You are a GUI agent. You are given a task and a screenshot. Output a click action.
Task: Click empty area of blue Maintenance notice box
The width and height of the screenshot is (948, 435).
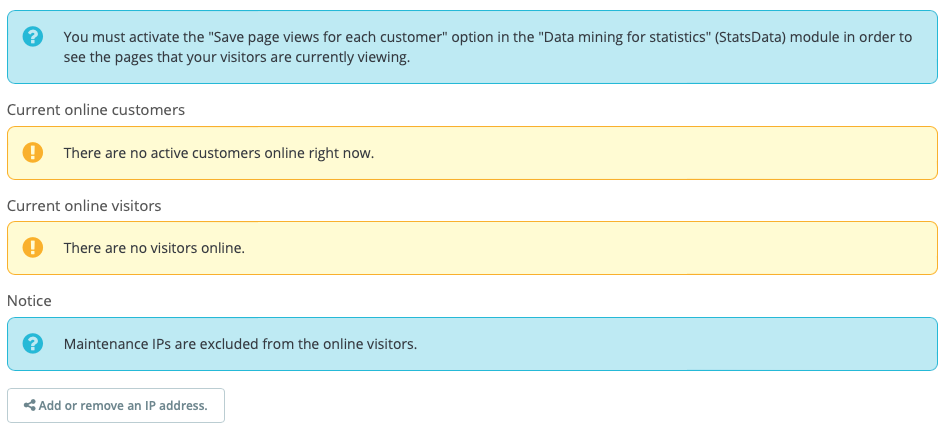coord(680,343)
